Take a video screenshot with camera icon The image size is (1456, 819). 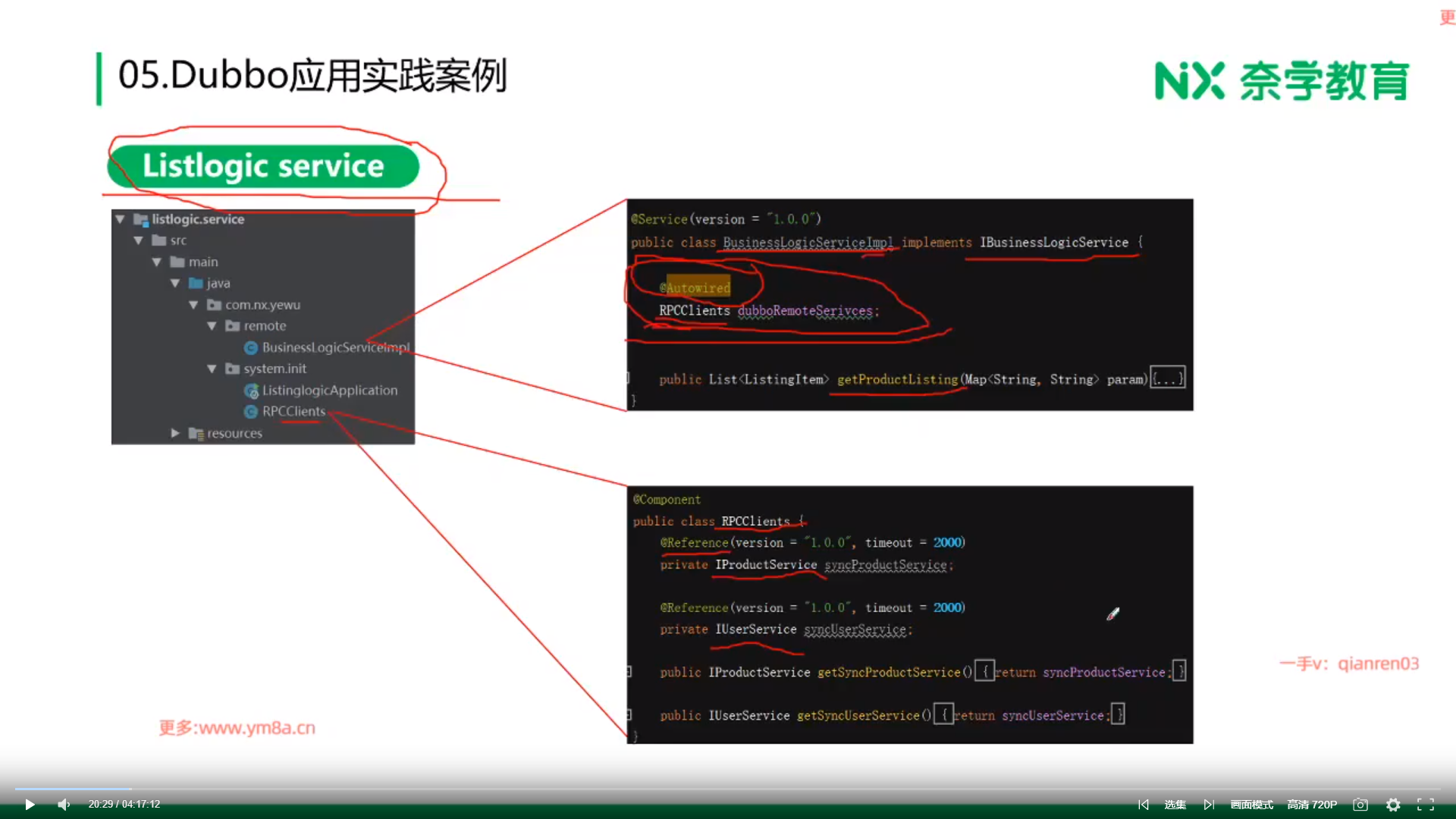(x=1360, y=805)
